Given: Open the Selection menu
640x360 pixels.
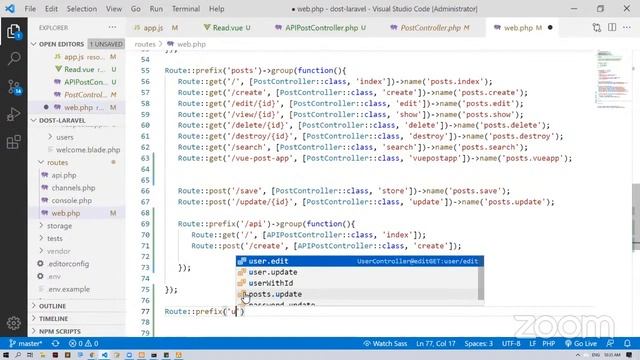Looking at the screenshot, I should click(82, 9).
